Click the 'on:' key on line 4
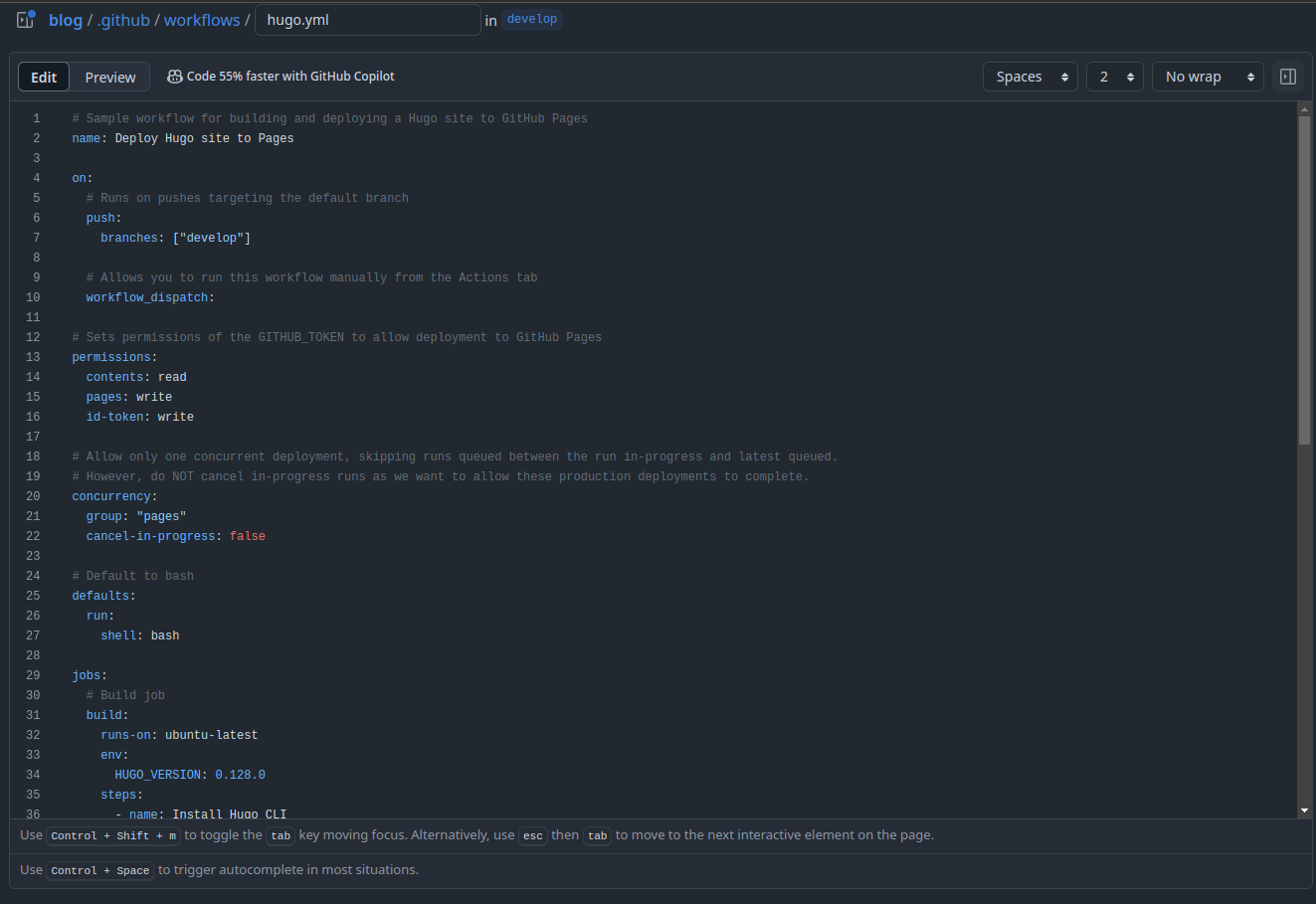This screenshot has height=904, width=1316. (x=83, y=178)
